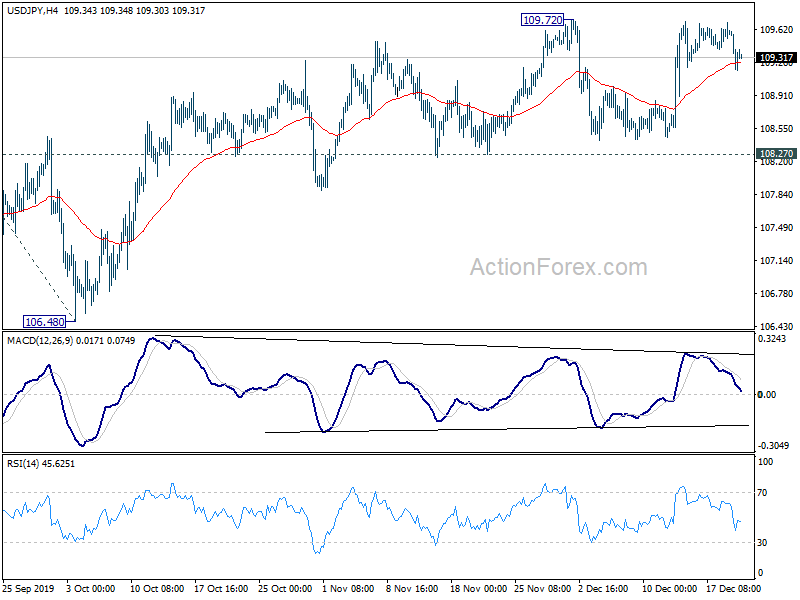The image size is (800, 600).
Task: Click the 106.480 low price label
Action: [x=44, y=321]
